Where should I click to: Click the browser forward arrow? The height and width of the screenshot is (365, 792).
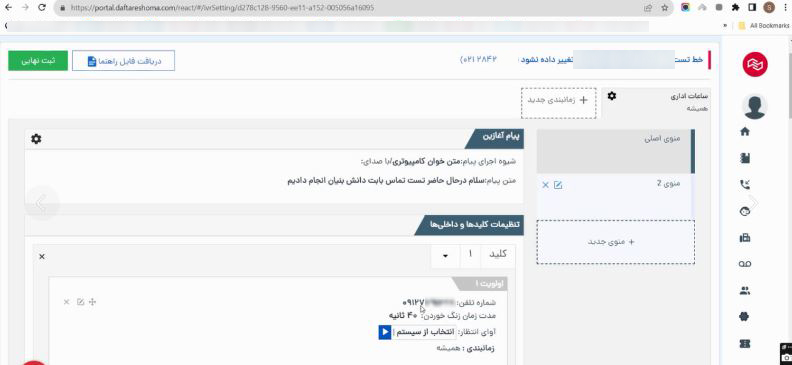tap(25, 8)
